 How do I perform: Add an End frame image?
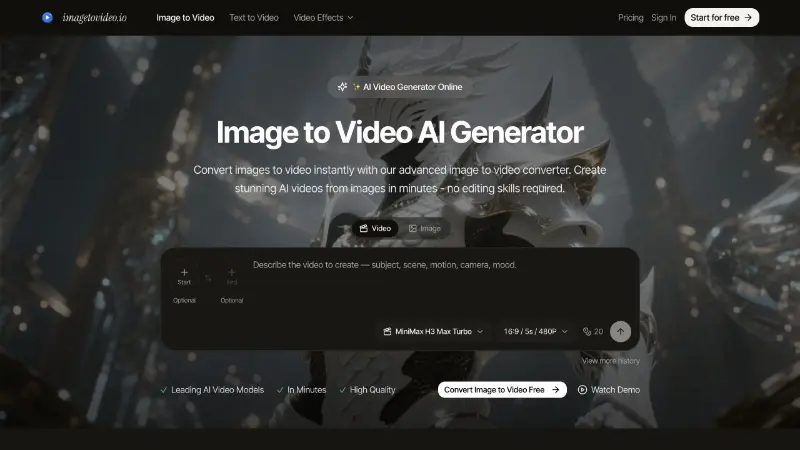pyautogui.click(x=232, y=277)
